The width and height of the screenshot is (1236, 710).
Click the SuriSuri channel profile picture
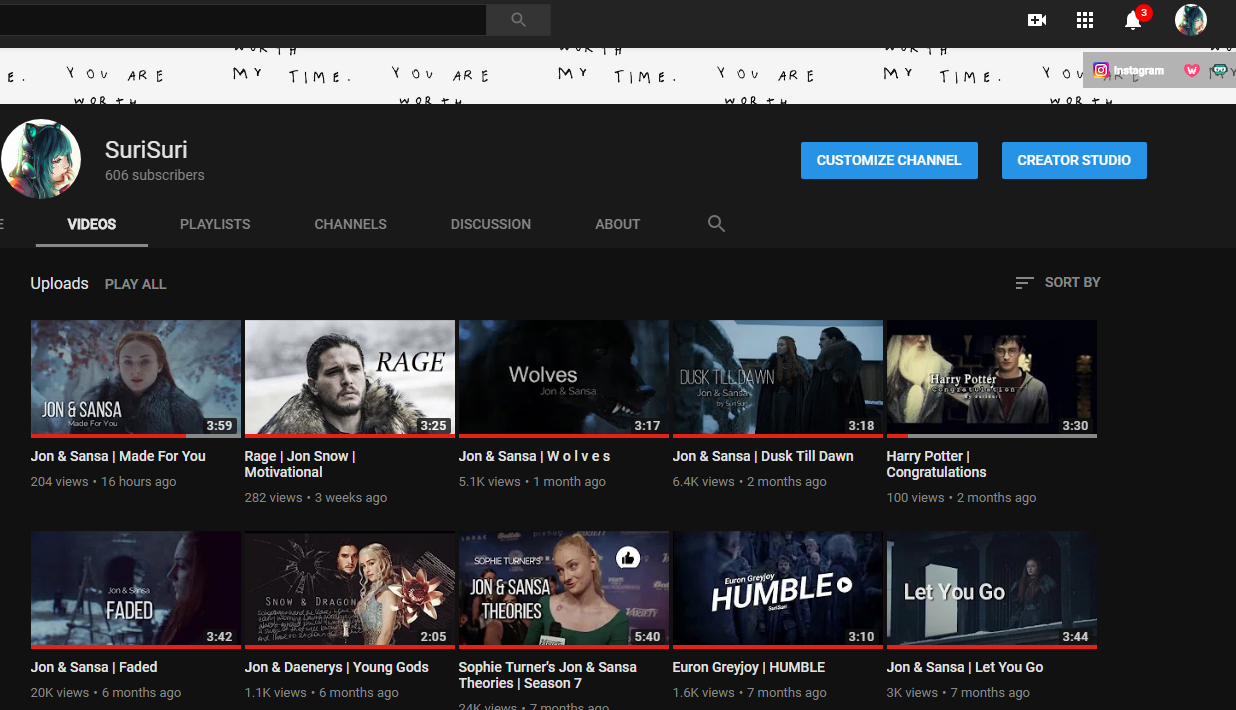click(x=41, y=158)
